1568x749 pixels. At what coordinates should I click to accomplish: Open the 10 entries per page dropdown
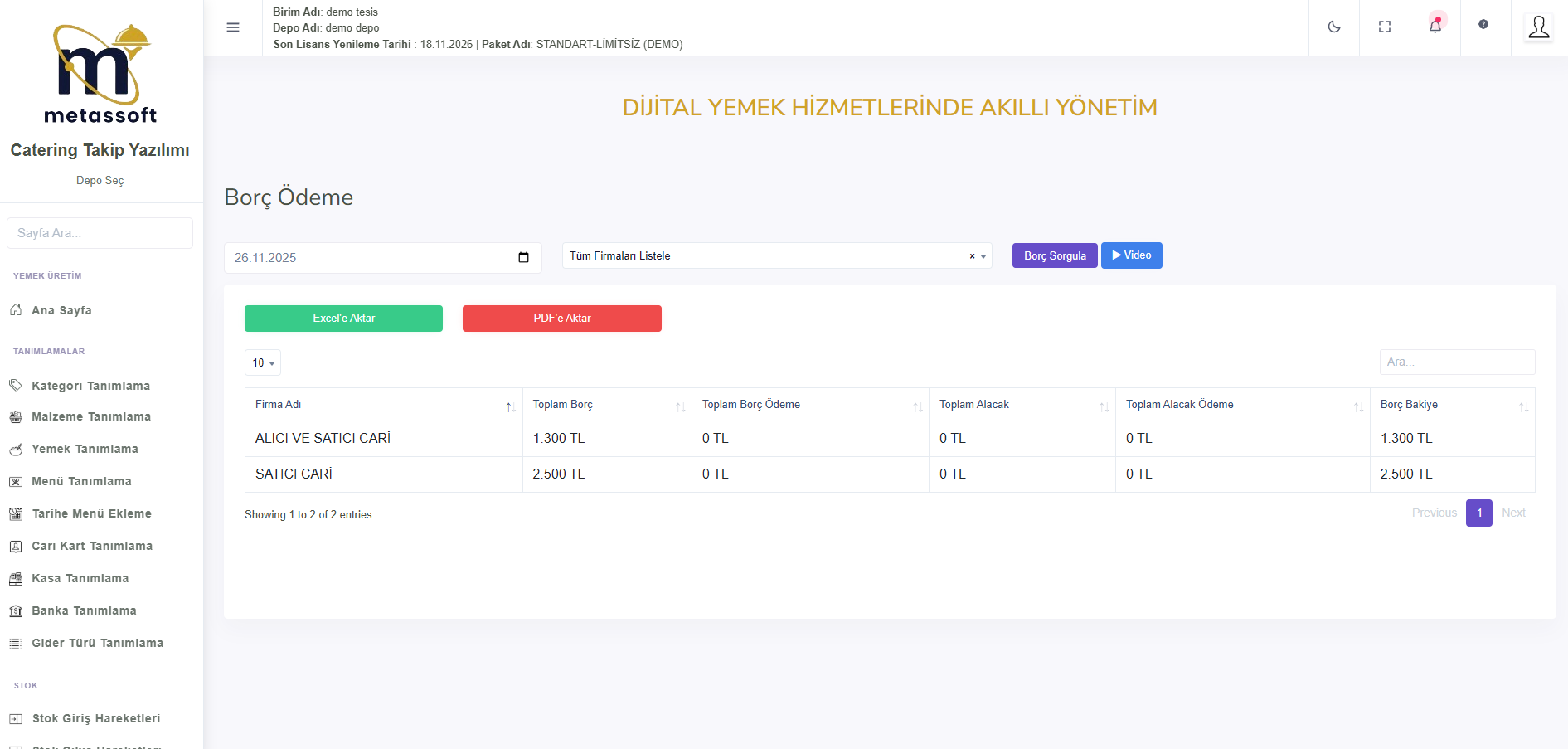[263, 362]
